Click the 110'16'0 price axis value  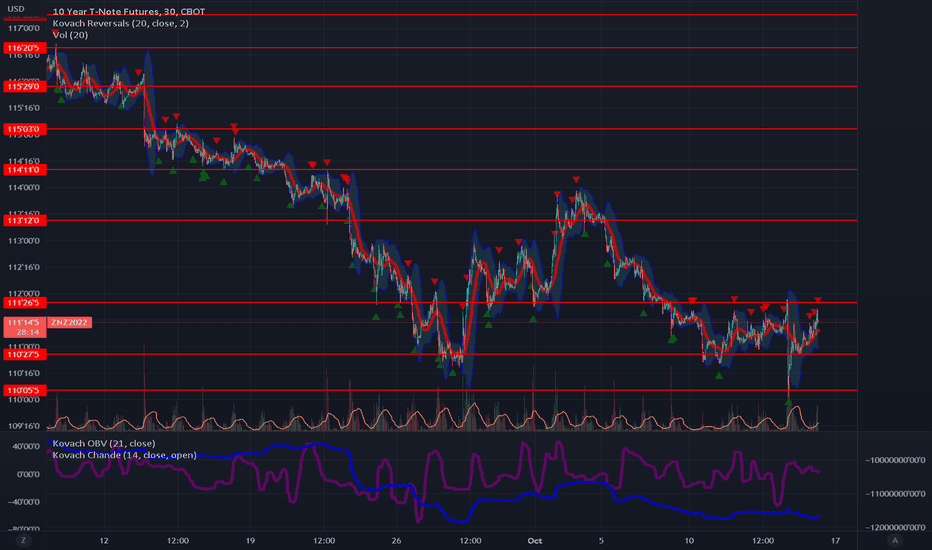[x=24, y=373]
